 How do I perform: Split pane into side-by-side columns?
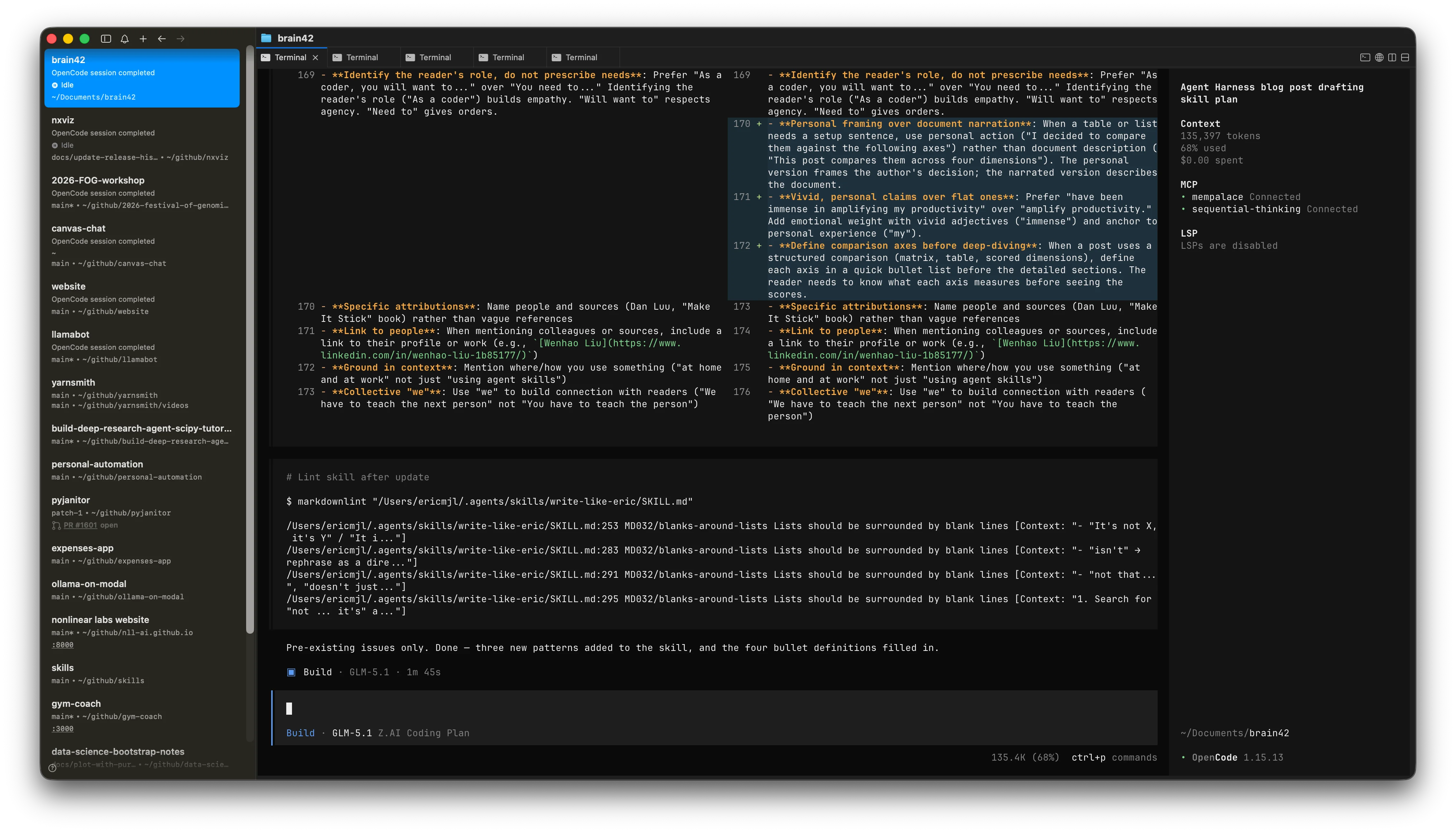click(1392, 57)
